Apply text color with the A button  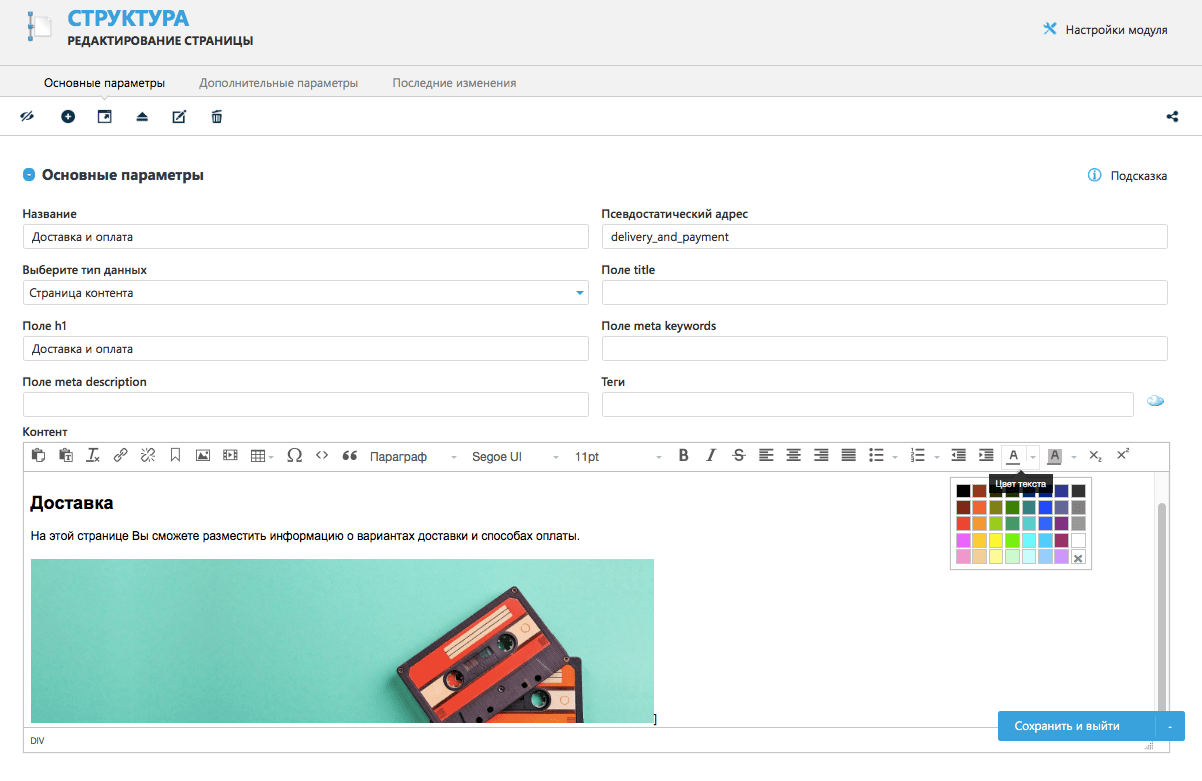[1013, 456]
